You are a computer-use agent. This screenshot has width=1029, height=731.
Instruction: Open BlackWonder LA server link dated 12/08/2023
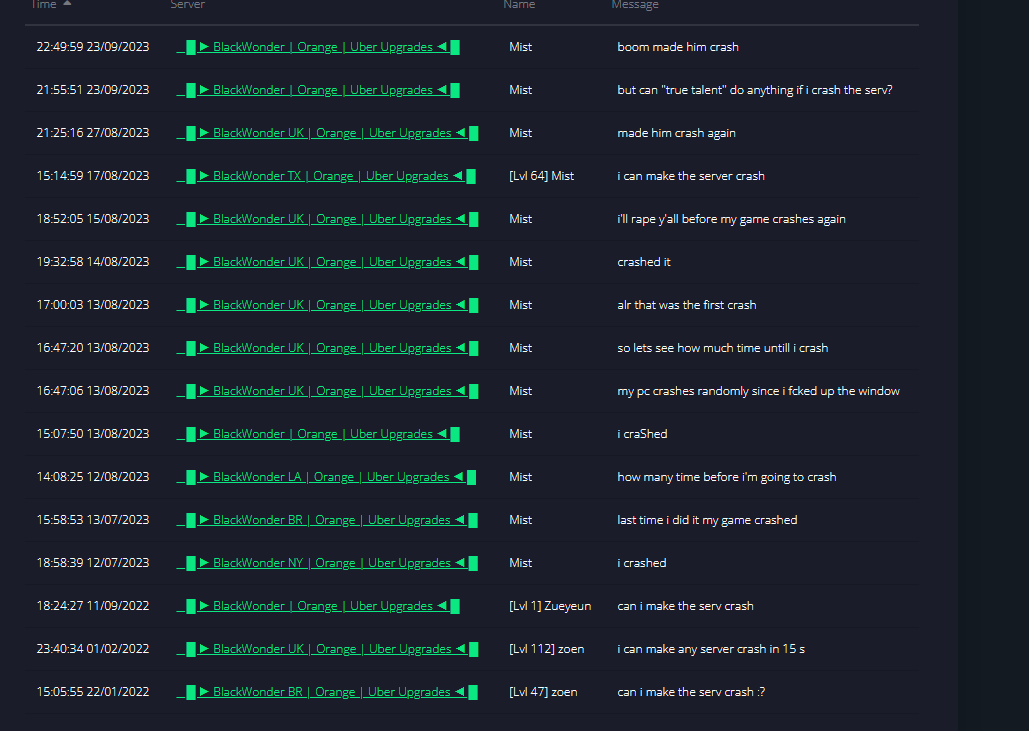326,477
